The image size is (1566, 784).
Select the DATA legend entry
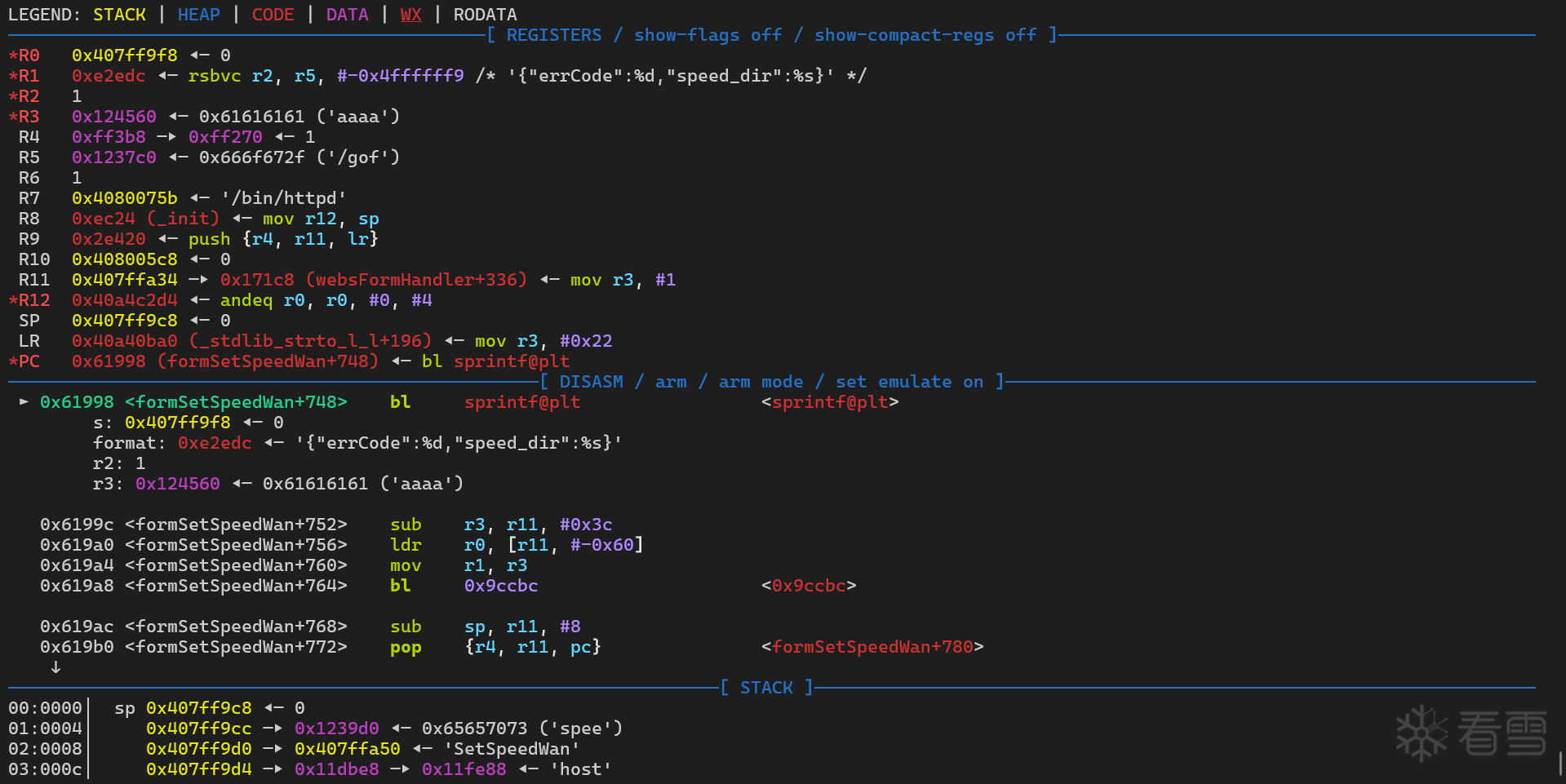347,14
